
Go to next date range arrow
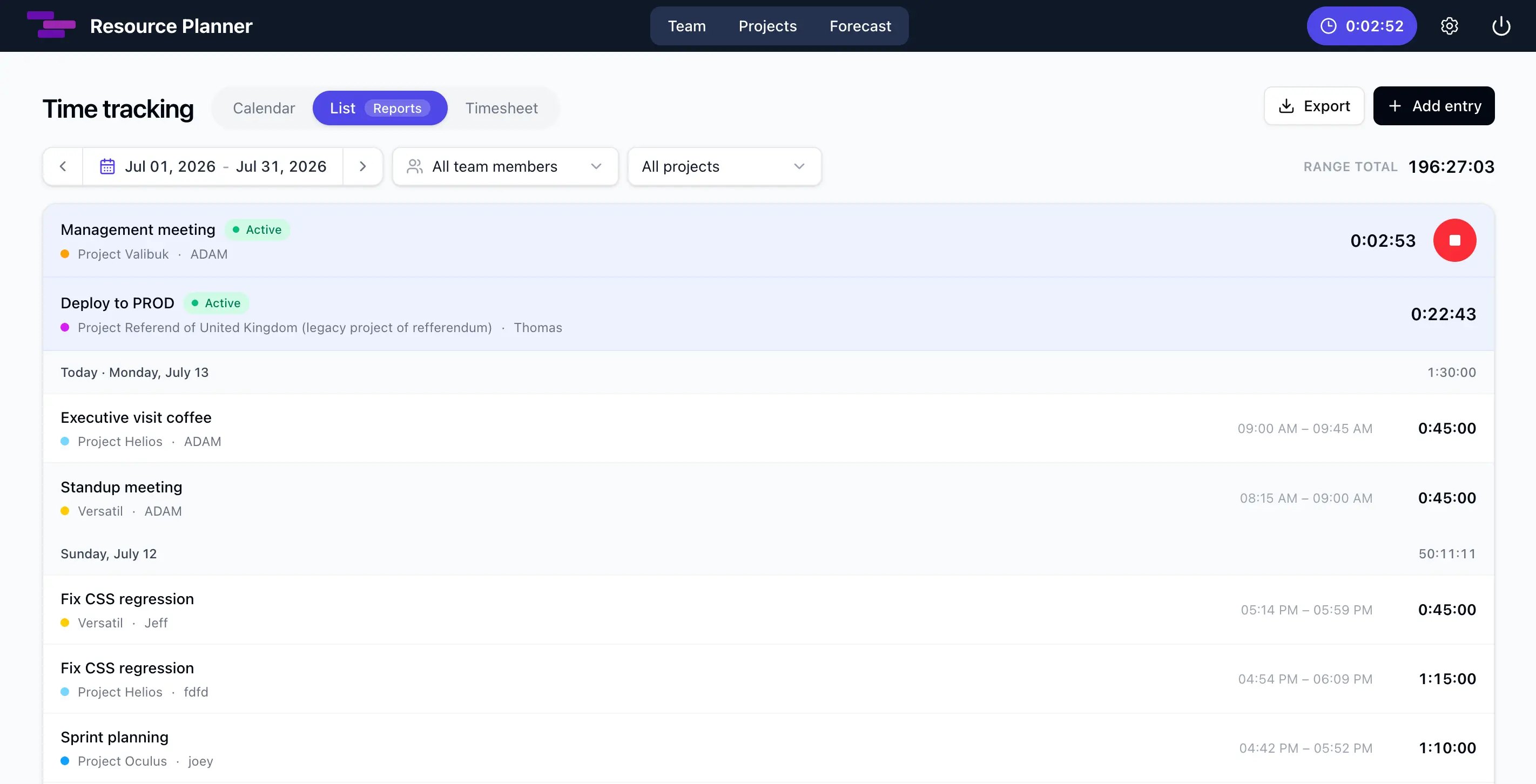point(362,166)
